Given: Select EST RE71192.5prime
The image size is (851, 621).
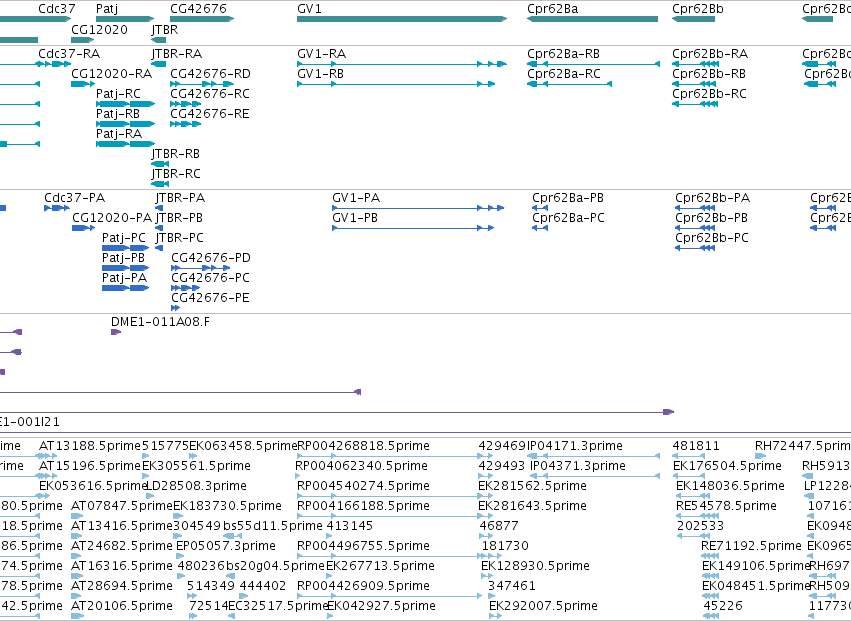Looking at the screenshot, I should pos(751,546).
